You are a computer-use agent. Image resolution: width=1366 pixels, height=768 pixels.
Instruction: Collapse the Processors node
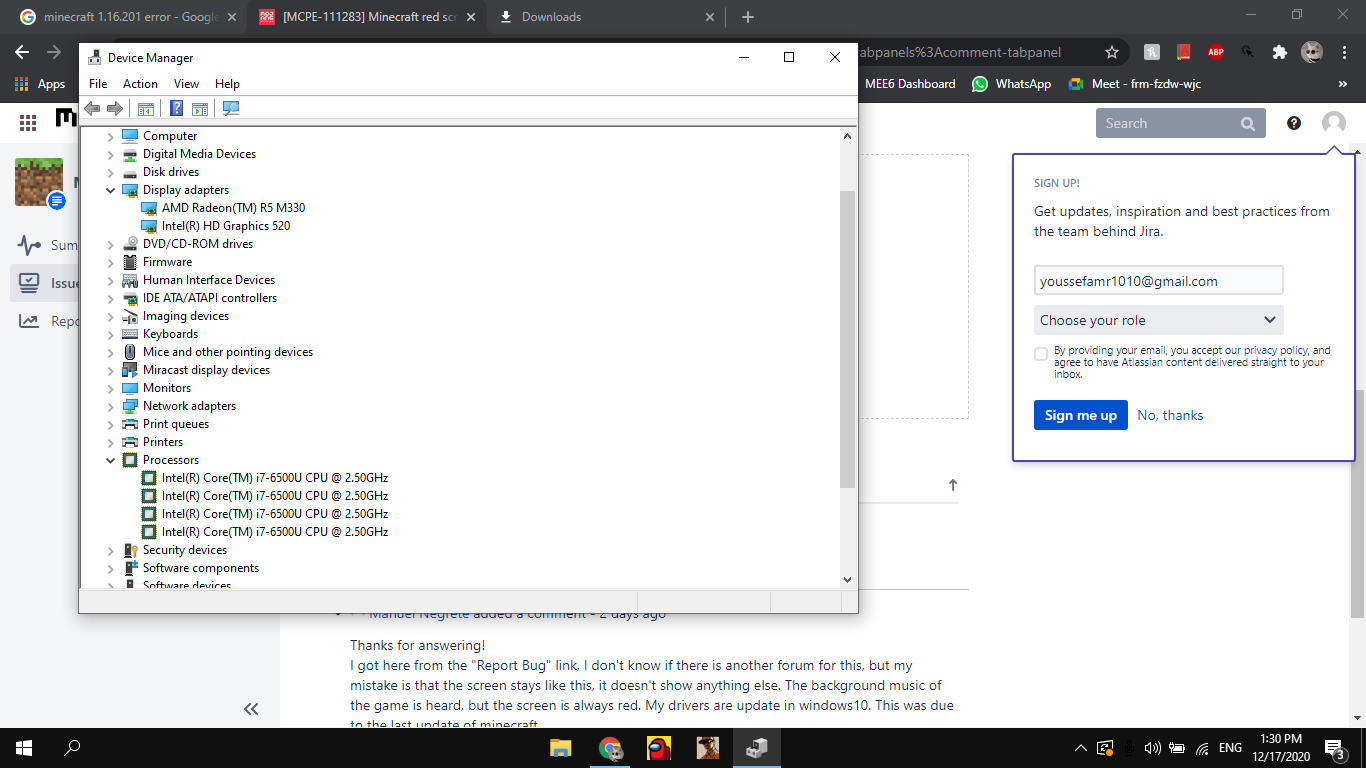tap(111, 460)
